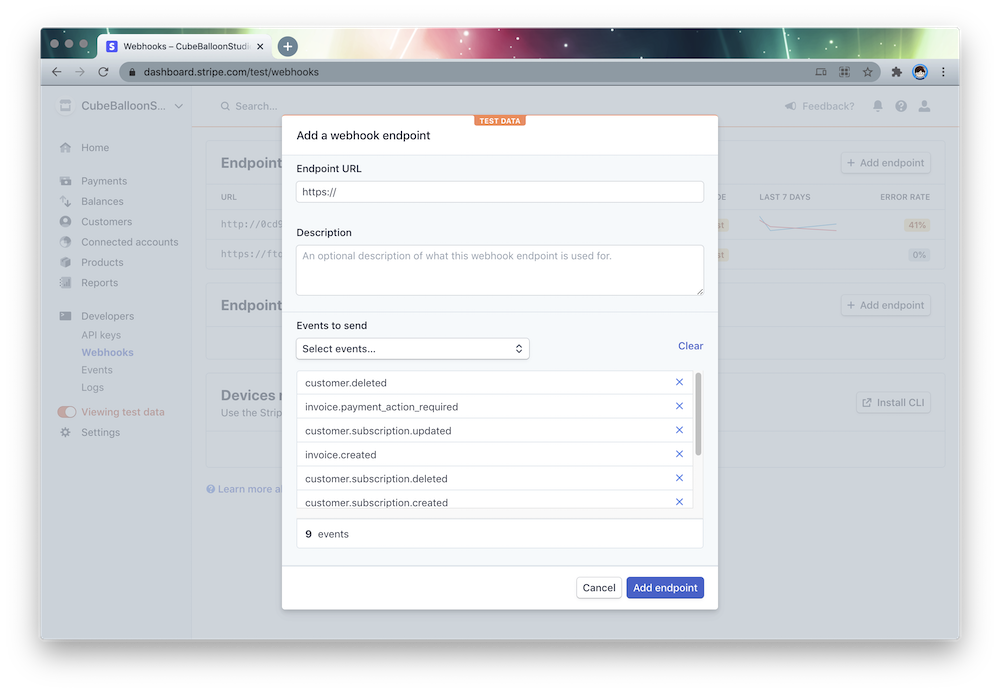Remove invoice.payment_action_required event

click(x=679, y=406)
